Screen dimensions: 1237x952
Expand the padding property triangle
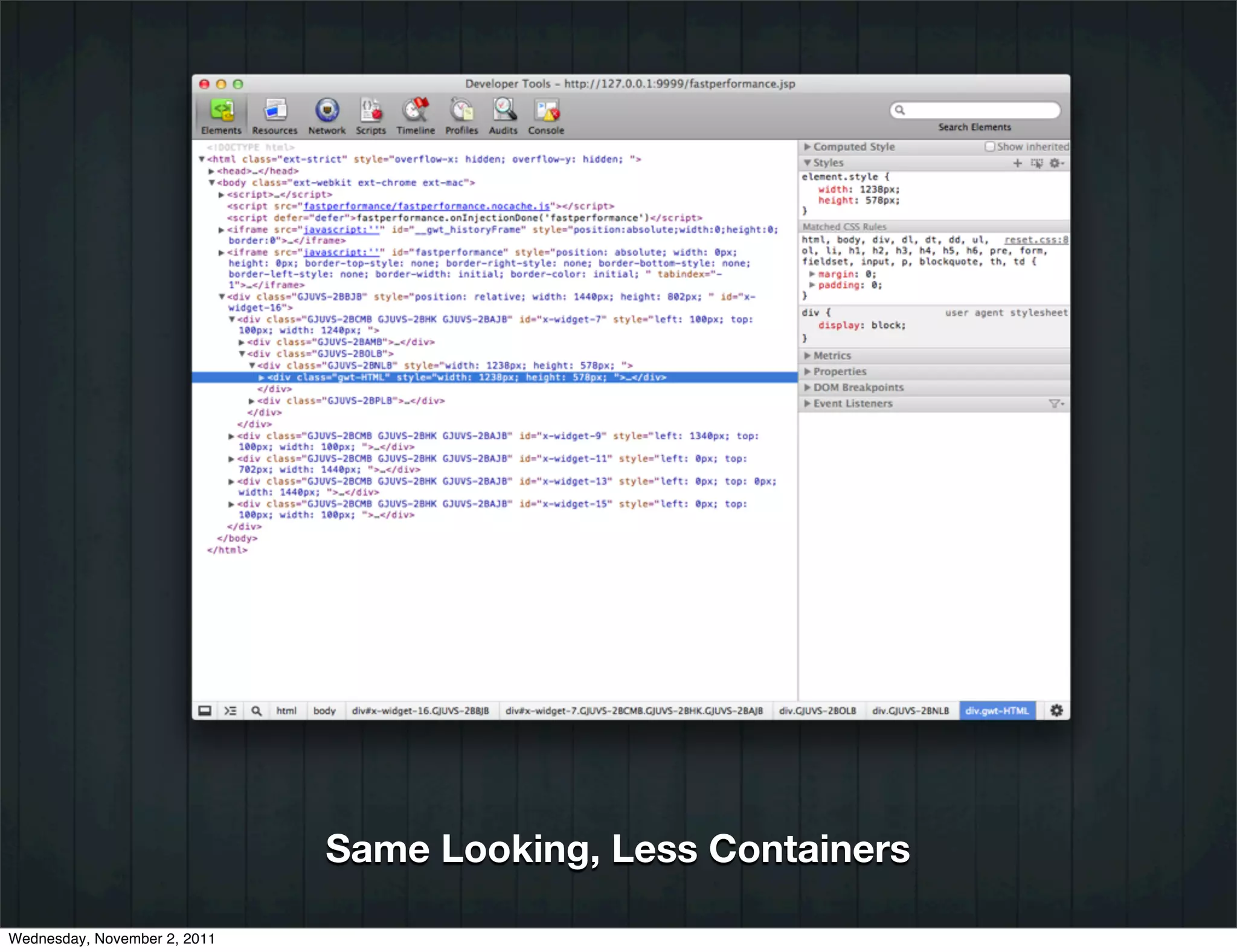812,285
